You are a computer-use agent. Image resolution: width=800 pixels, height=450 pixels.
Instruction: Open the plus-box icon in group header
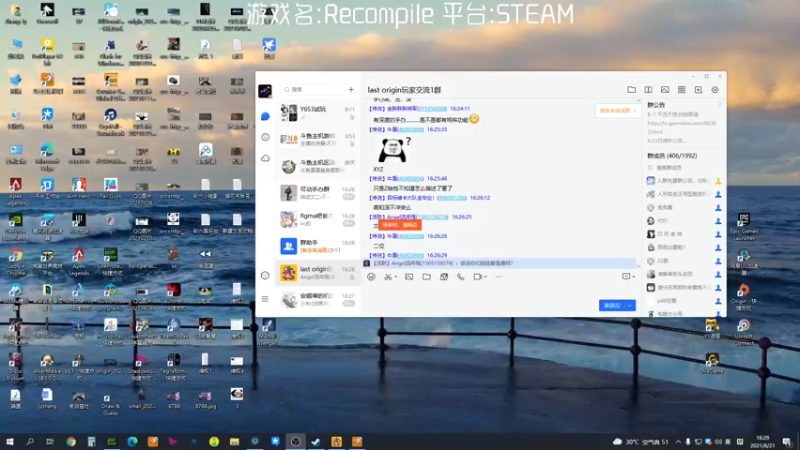[x=698, y=90]
